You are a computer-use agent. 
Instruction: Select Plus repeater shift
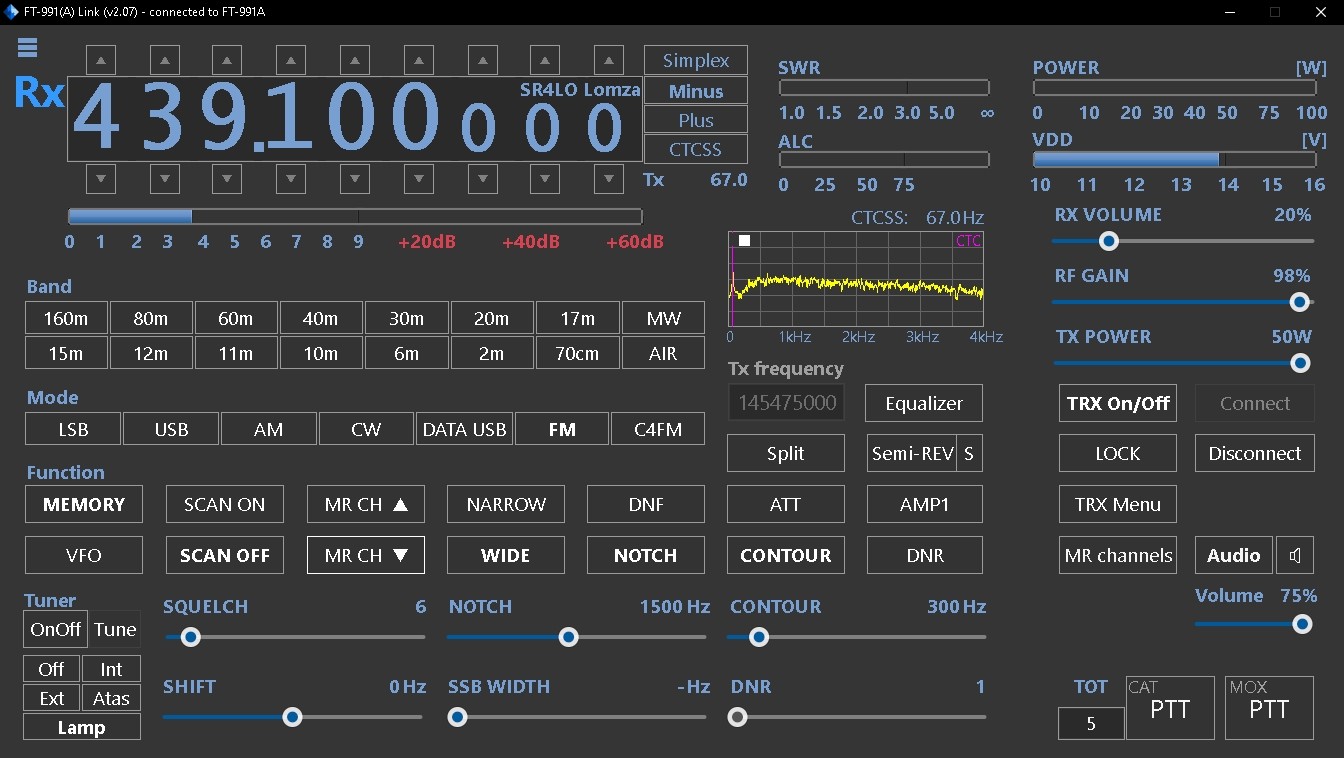[696, 120]
